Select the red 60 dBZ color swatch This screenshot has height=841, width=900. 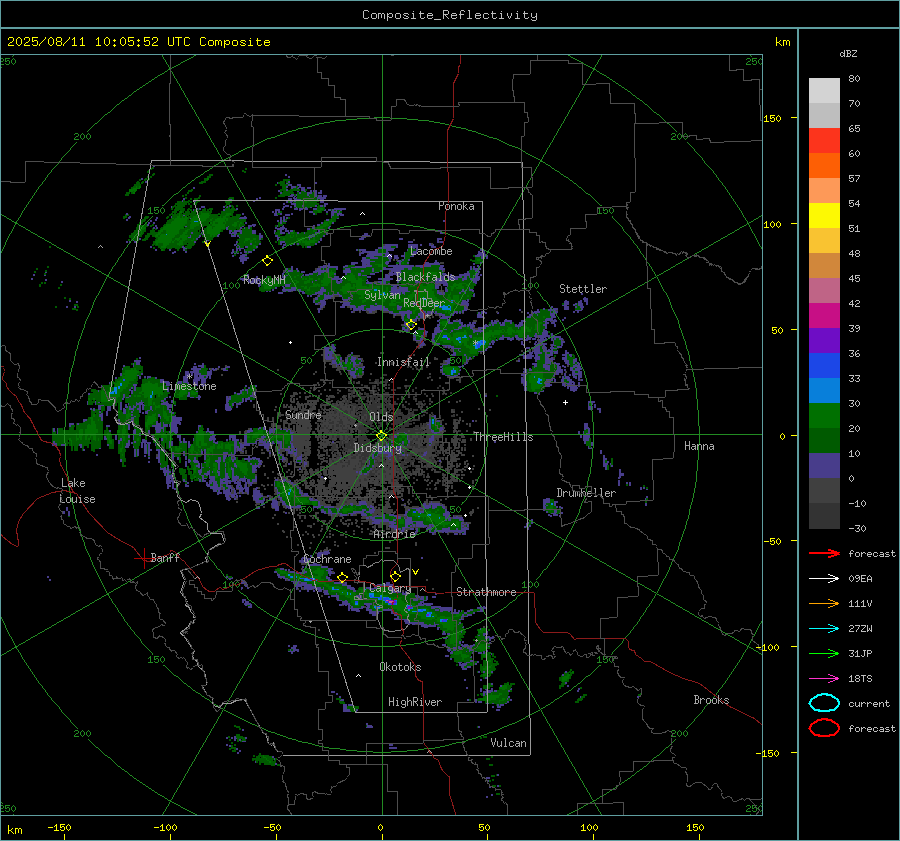(x=824, y=140)
